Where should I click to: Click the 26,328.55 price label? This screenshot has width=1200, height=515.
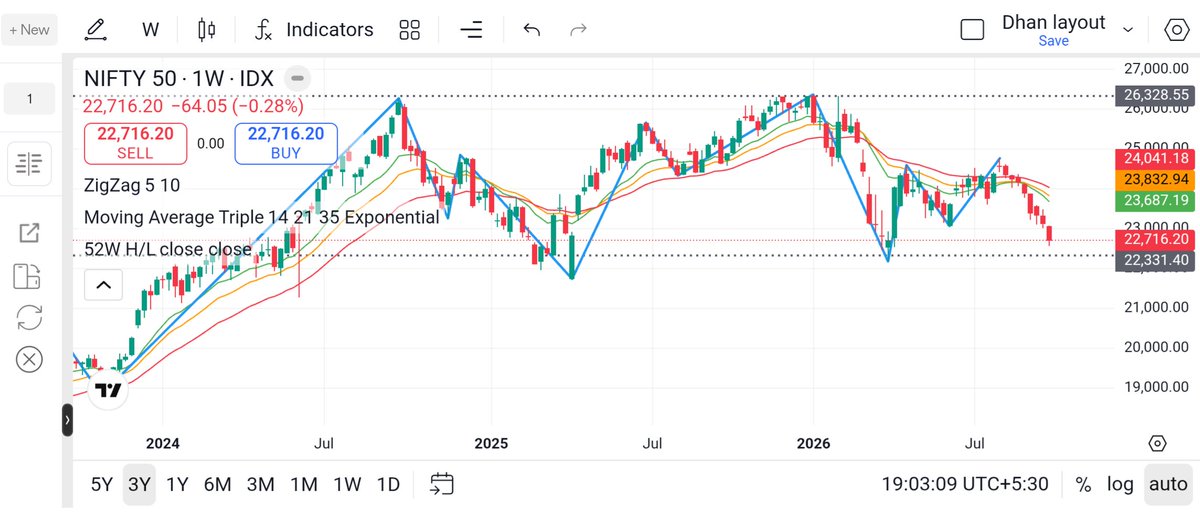1156,95
